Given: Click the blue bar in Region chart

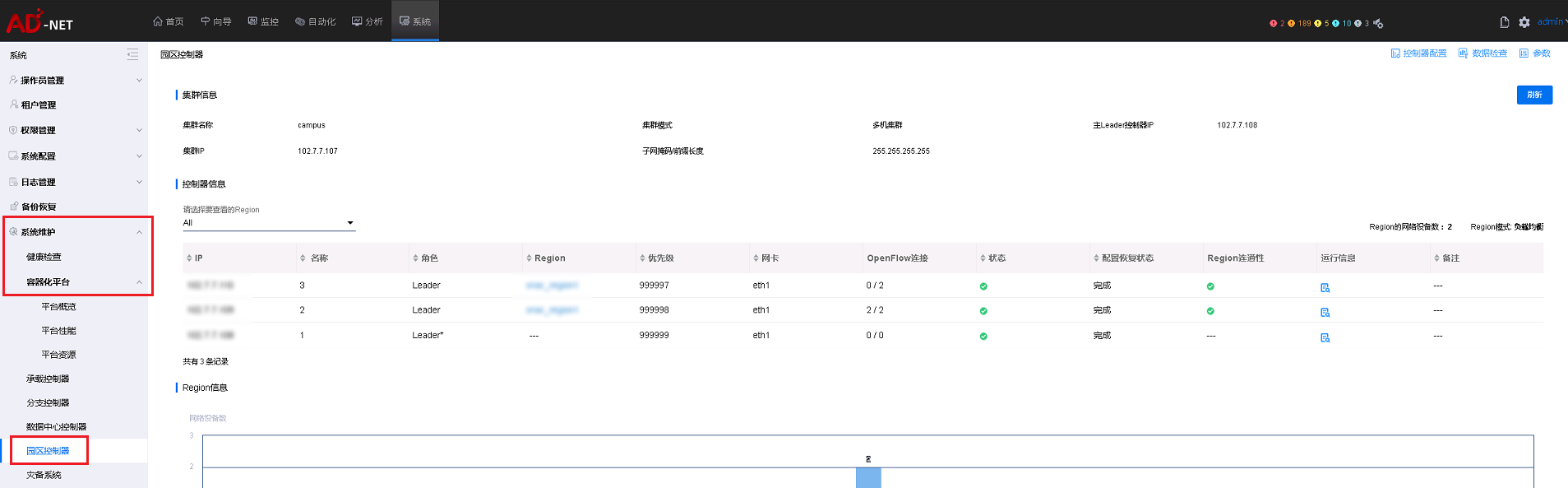Looking at the screenshot, I should [868, 478].
